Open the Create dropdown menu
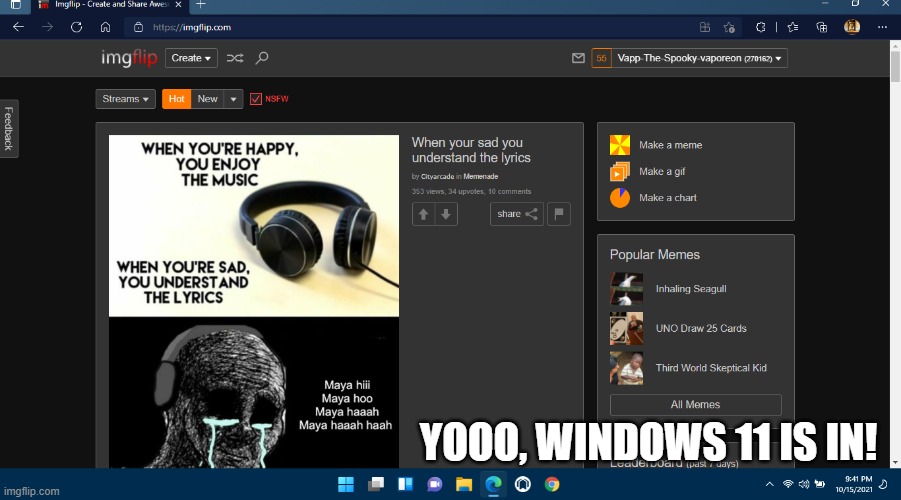The width and height of the screenshot is (901, 500). tap(191, 58)
